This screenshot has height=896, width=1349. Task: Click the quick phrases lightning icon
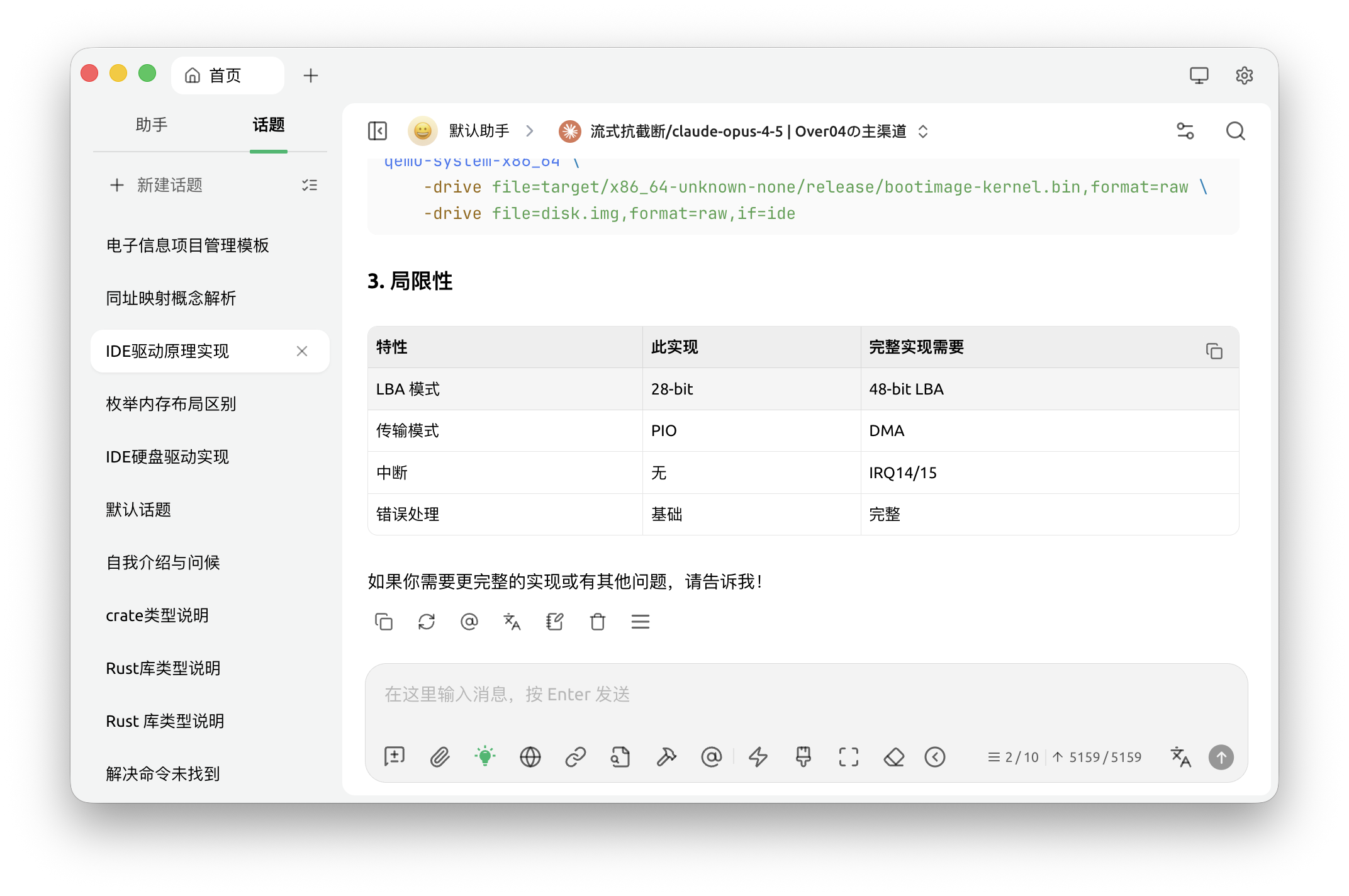point(758,757)
